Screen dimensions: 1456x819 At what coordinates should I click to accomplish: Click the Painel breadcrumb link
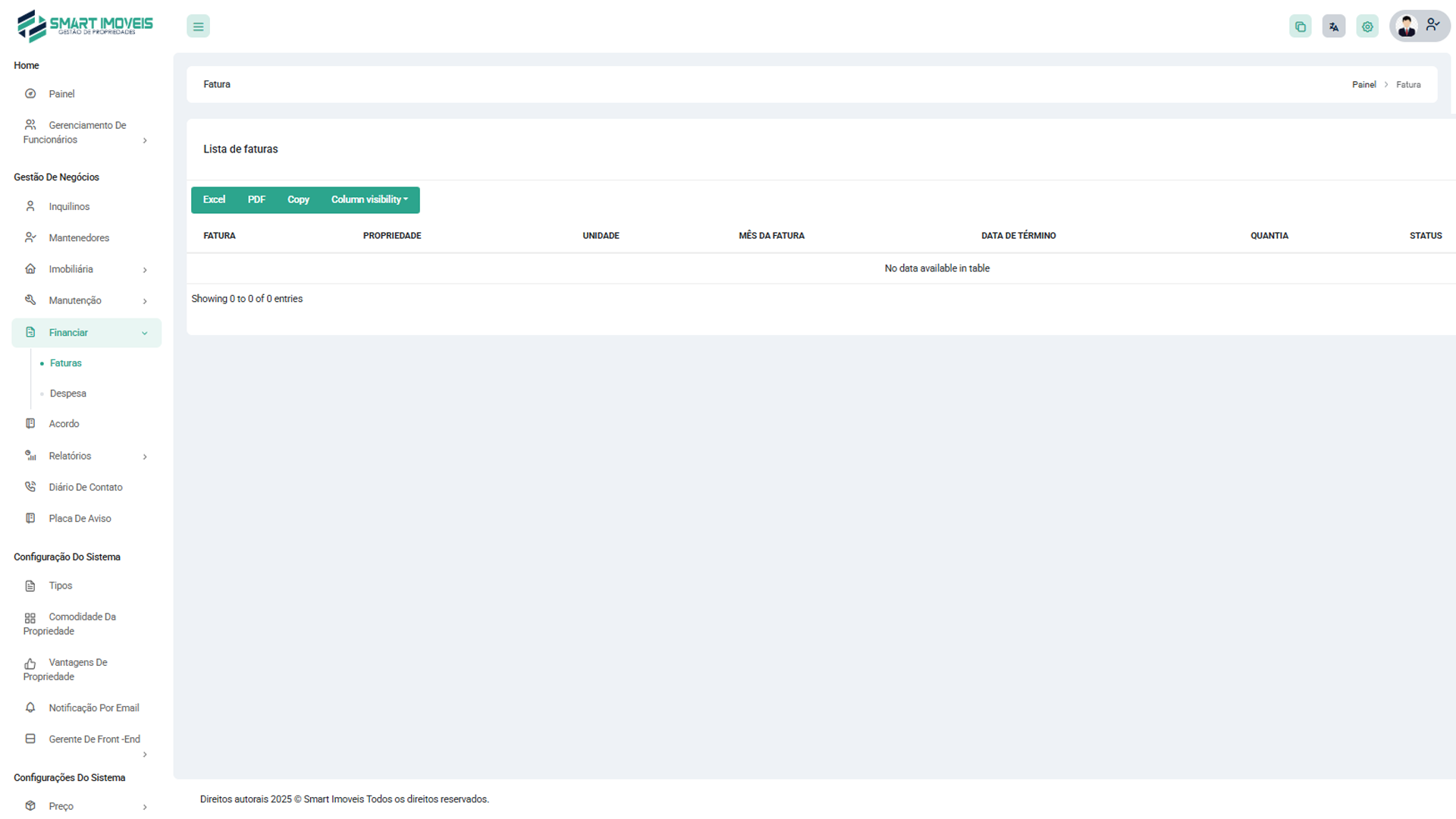tap(1363, 85)
